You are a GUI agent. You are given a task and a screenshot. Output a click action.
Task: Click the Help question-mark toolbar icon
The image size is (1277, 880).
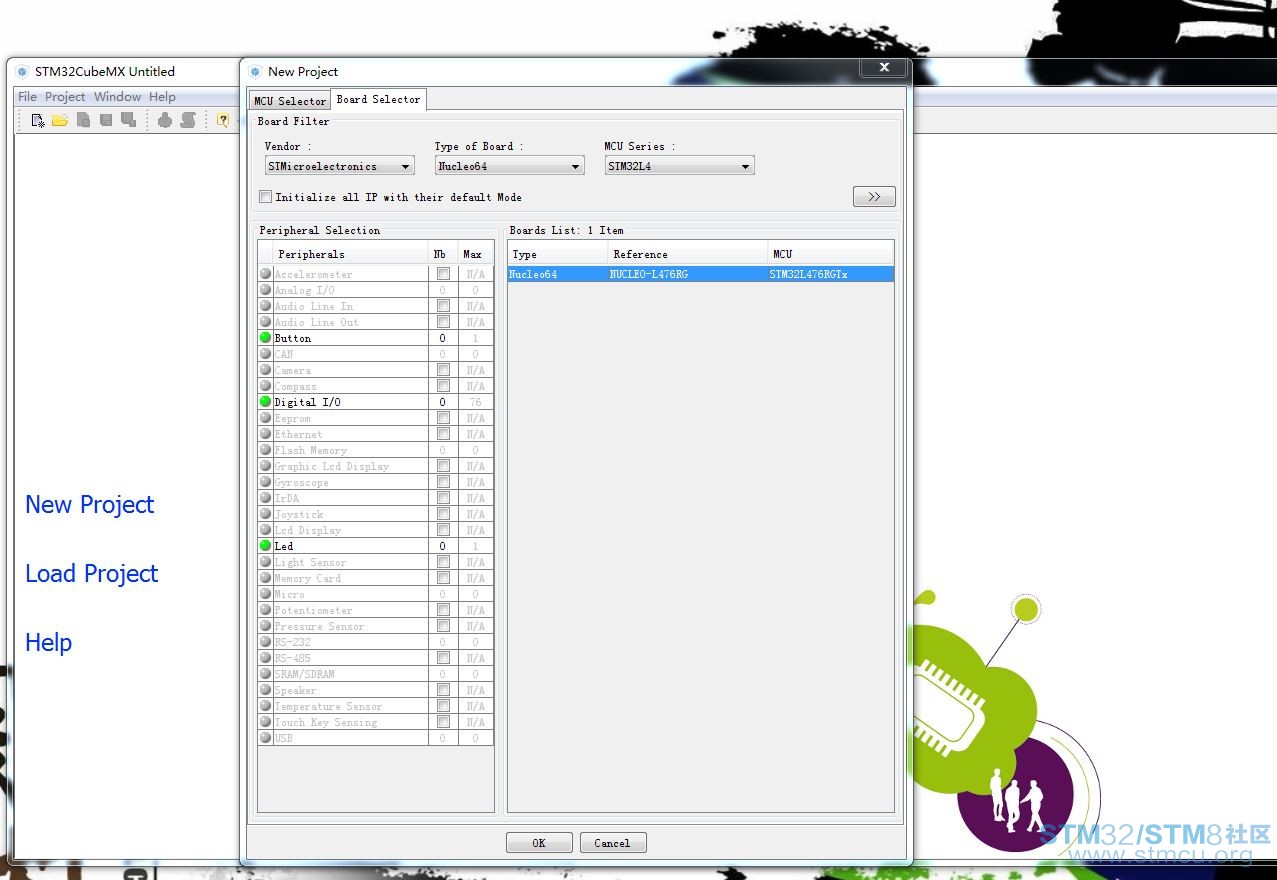(x=223, y=120)
